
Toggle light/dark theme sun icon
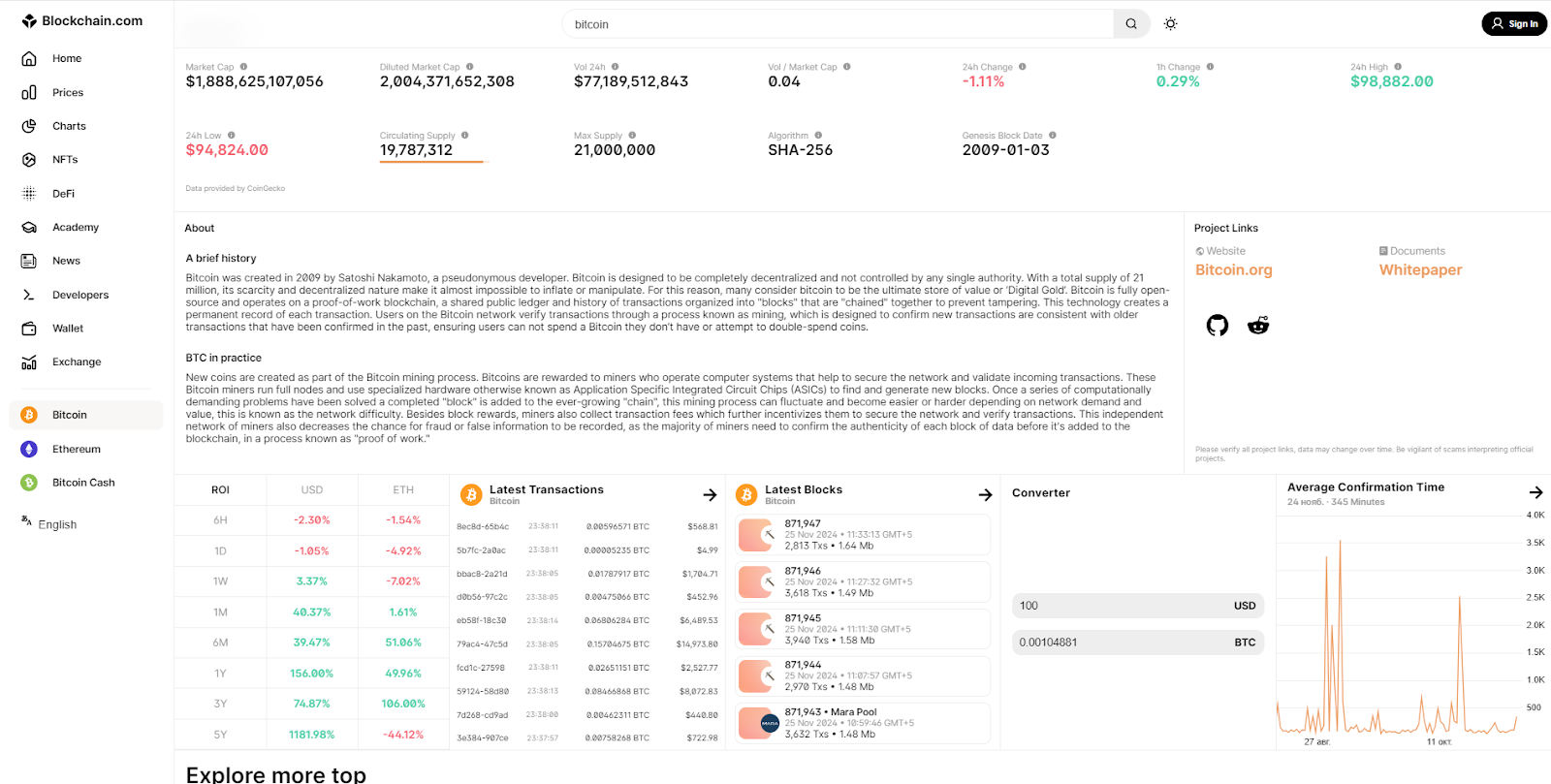(x=1170, y=24)
